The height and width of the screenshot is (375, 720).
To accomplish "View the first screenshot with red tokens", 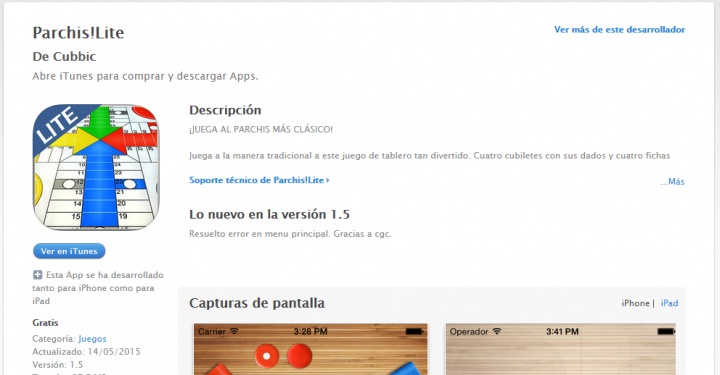I will coord(310,349).
